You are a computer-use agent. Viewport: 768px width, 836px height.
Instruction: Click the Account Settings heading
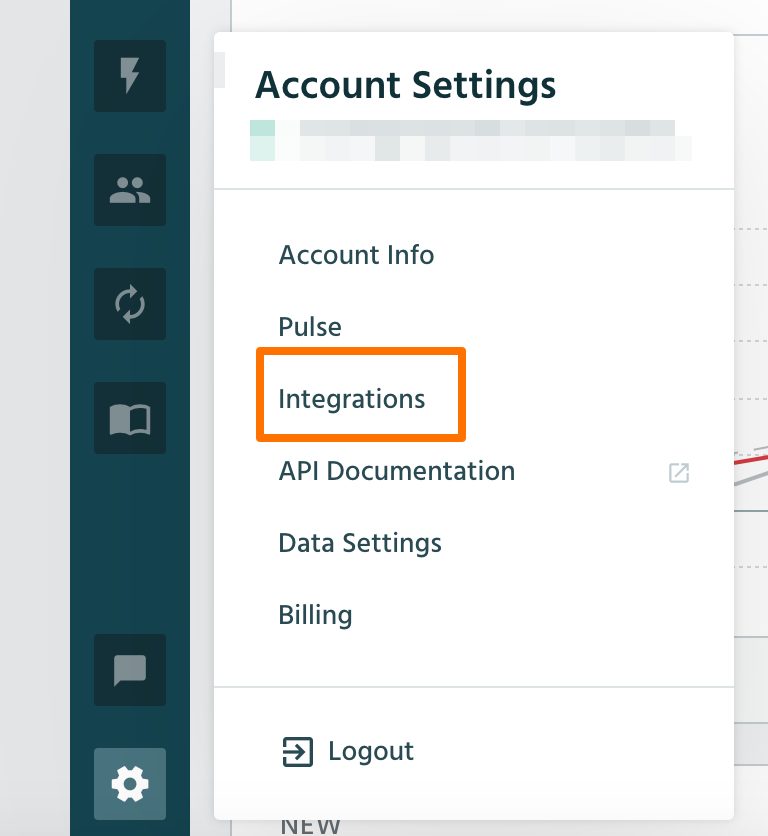pyautogui.click(x=406, y=85)
